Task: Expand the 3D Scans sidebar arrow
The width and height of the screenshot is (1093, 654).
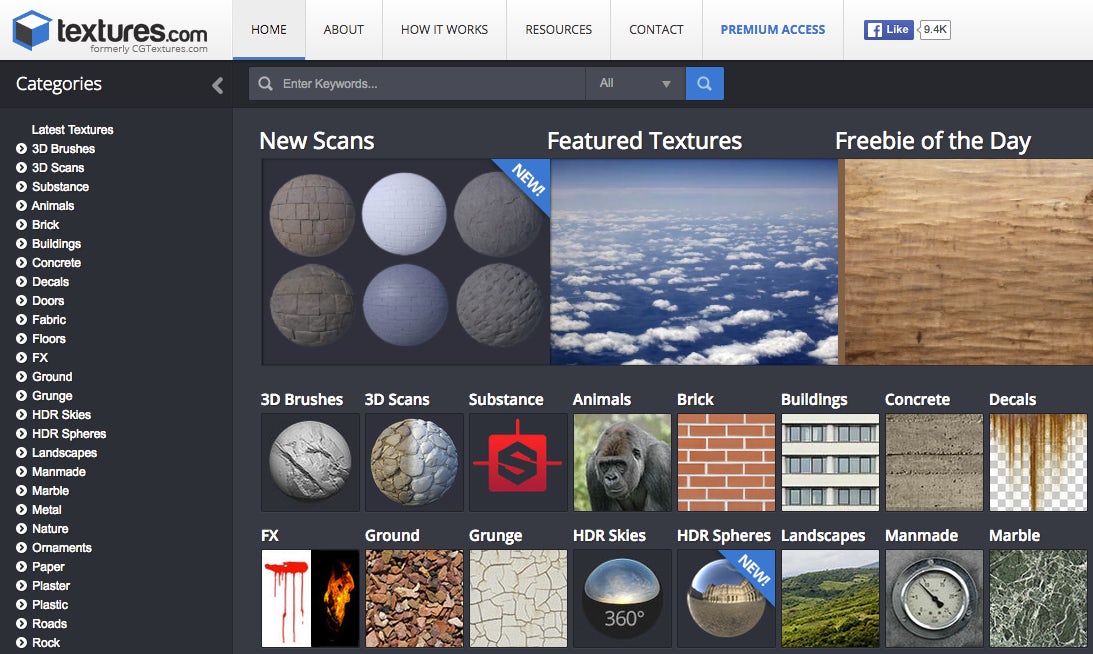Action: coord(22,167)
